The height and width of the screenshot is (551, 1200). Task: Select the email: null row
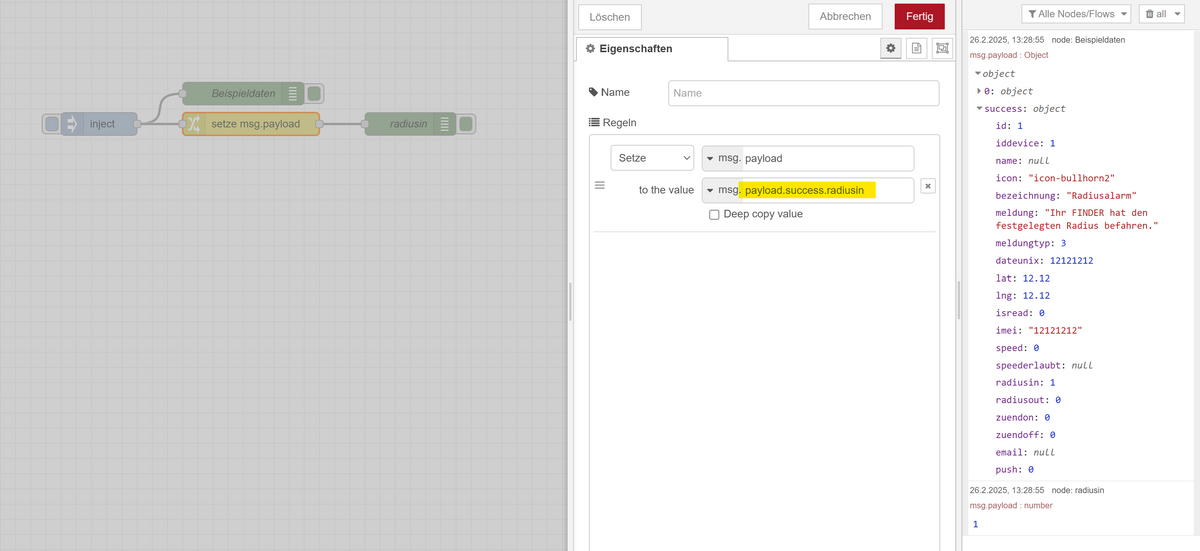click(1025, 452)
